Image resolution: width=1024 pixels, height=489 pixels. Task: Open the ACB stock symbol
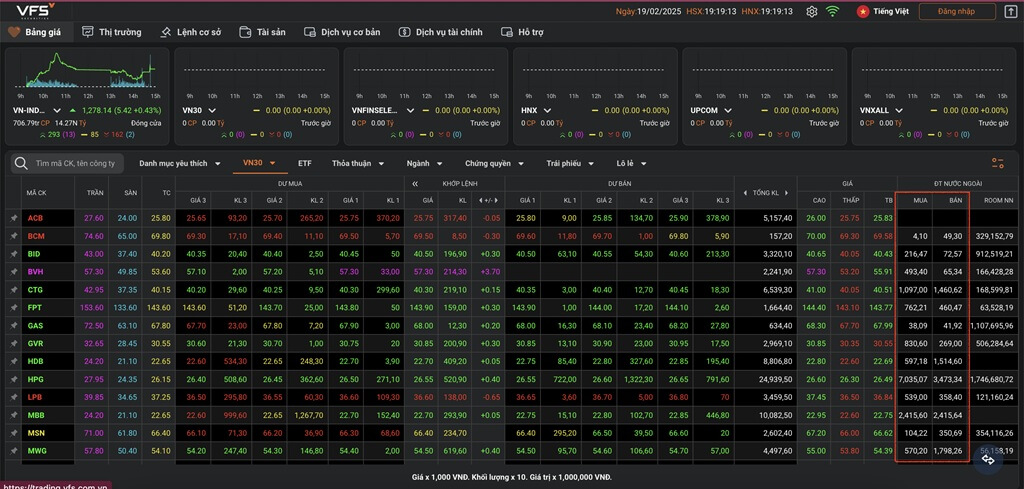pyautogui.click(x=36, y=218)
